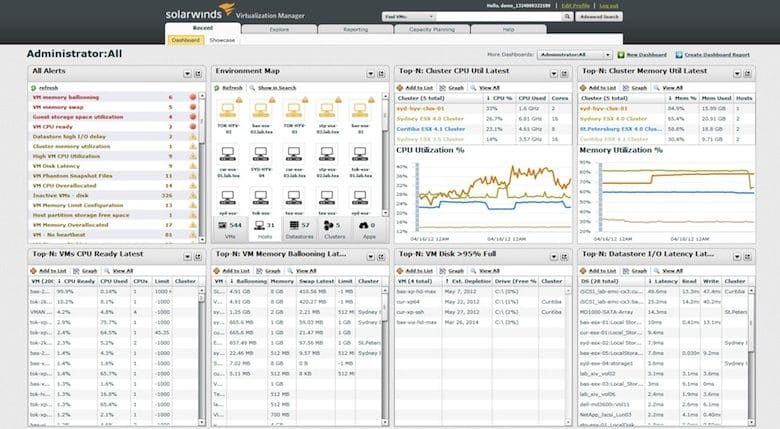
Task: Select the Recent tab
Action: [x=203, y=28]
